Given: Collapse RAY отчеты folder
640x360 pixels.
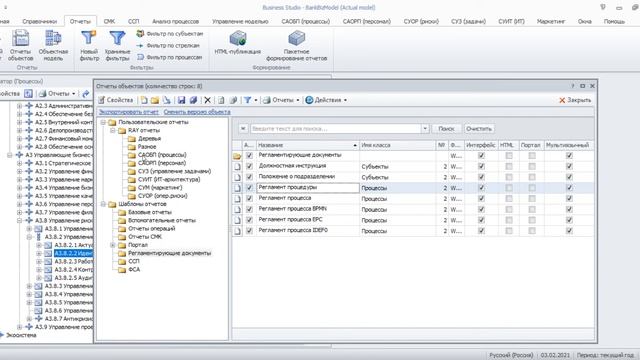Looking at the screenshot, I should point(113,131).
